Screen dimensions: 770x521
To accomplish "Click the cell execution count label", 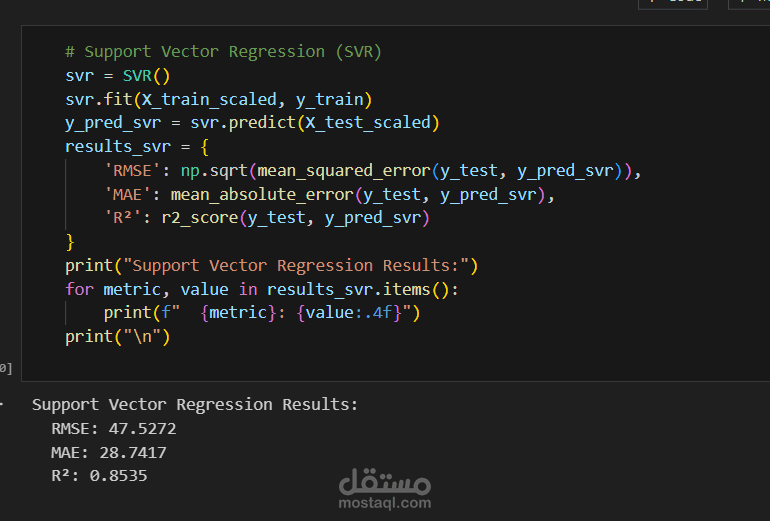I will point(6,368).
